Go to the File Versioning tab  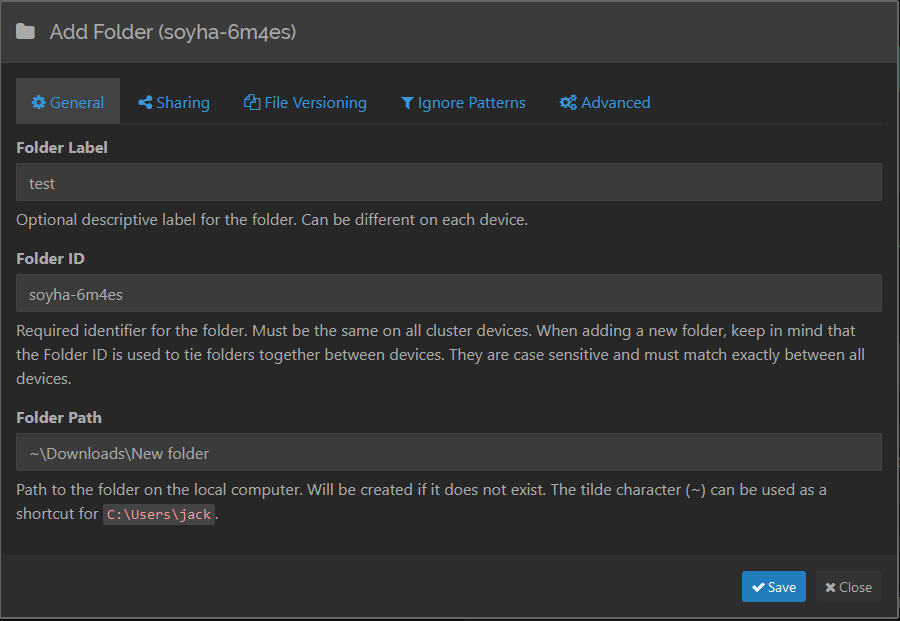pos(305,102)
